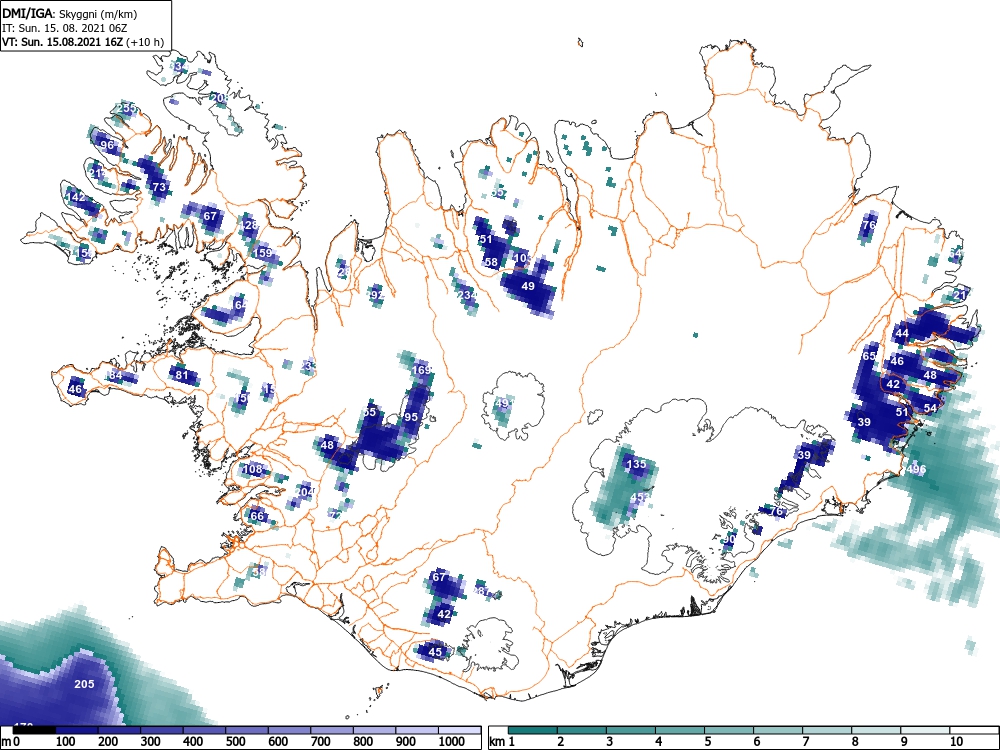The width and height of the screenshot is (1000, 750).
Task: Pick the legend swatch between 900 and 1000 m
Action: 418,730
